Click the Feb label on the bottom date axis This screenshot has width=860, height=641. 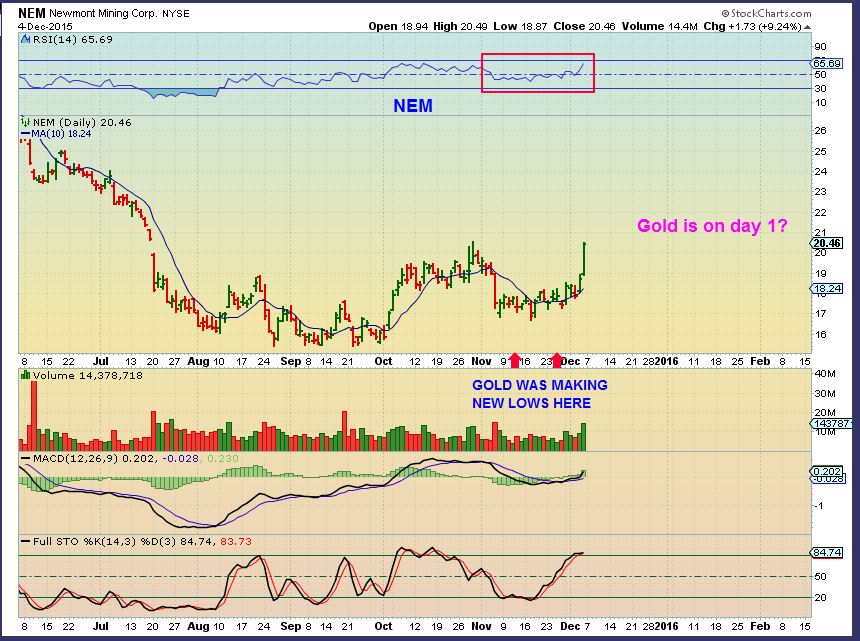(760, 626)
